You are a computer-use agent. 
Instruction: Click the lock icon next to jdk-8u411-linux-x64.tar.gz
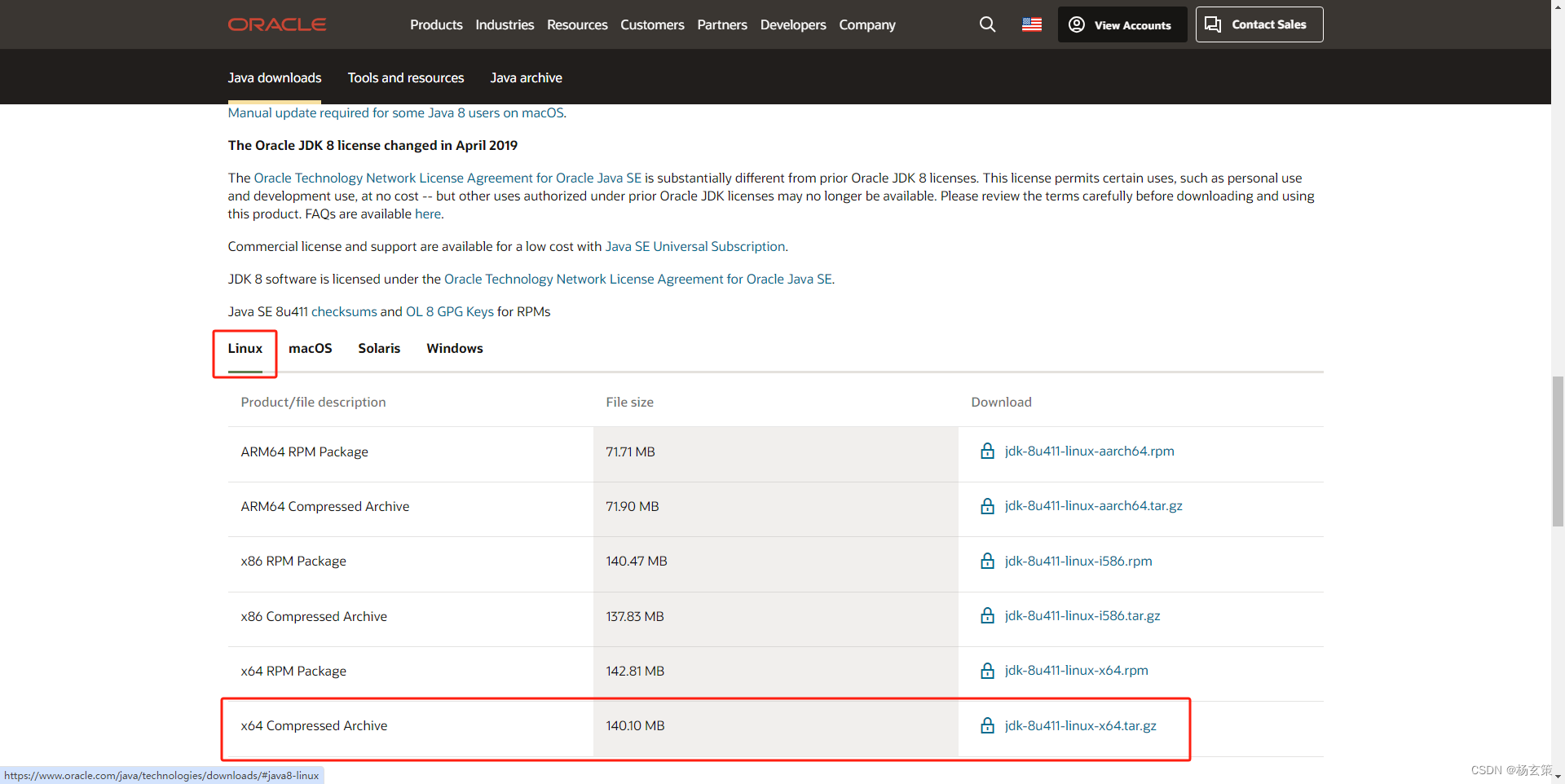click(x=987, y=725)
